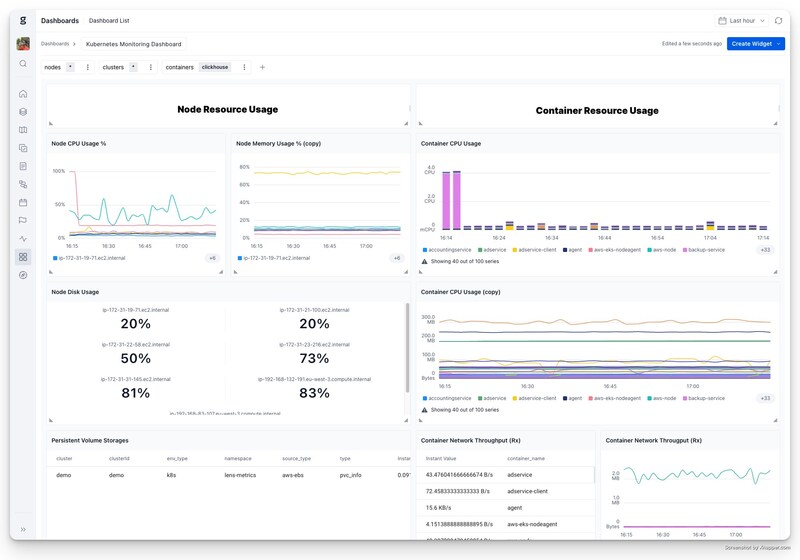Toggle the accountingservice series in Container CPU Usage legend
Image resolution: width=800 pixels, height=560 pixels.
pos(447,249)
